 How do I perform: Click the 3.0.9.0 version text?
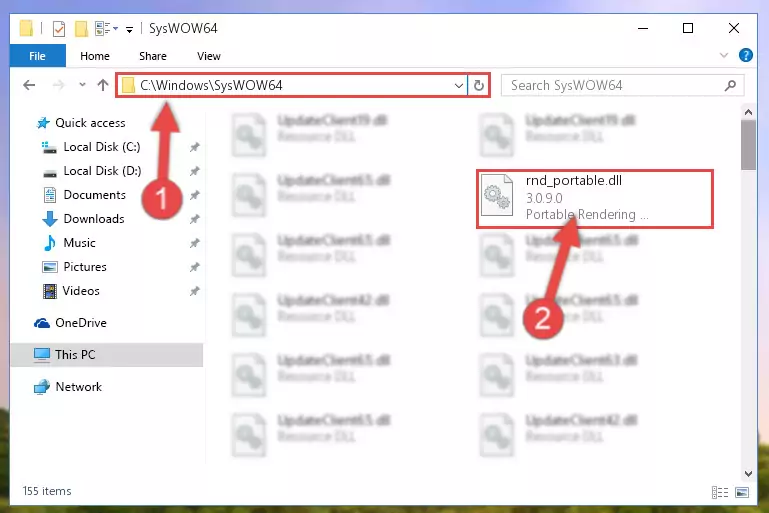(x=544, y=198)
